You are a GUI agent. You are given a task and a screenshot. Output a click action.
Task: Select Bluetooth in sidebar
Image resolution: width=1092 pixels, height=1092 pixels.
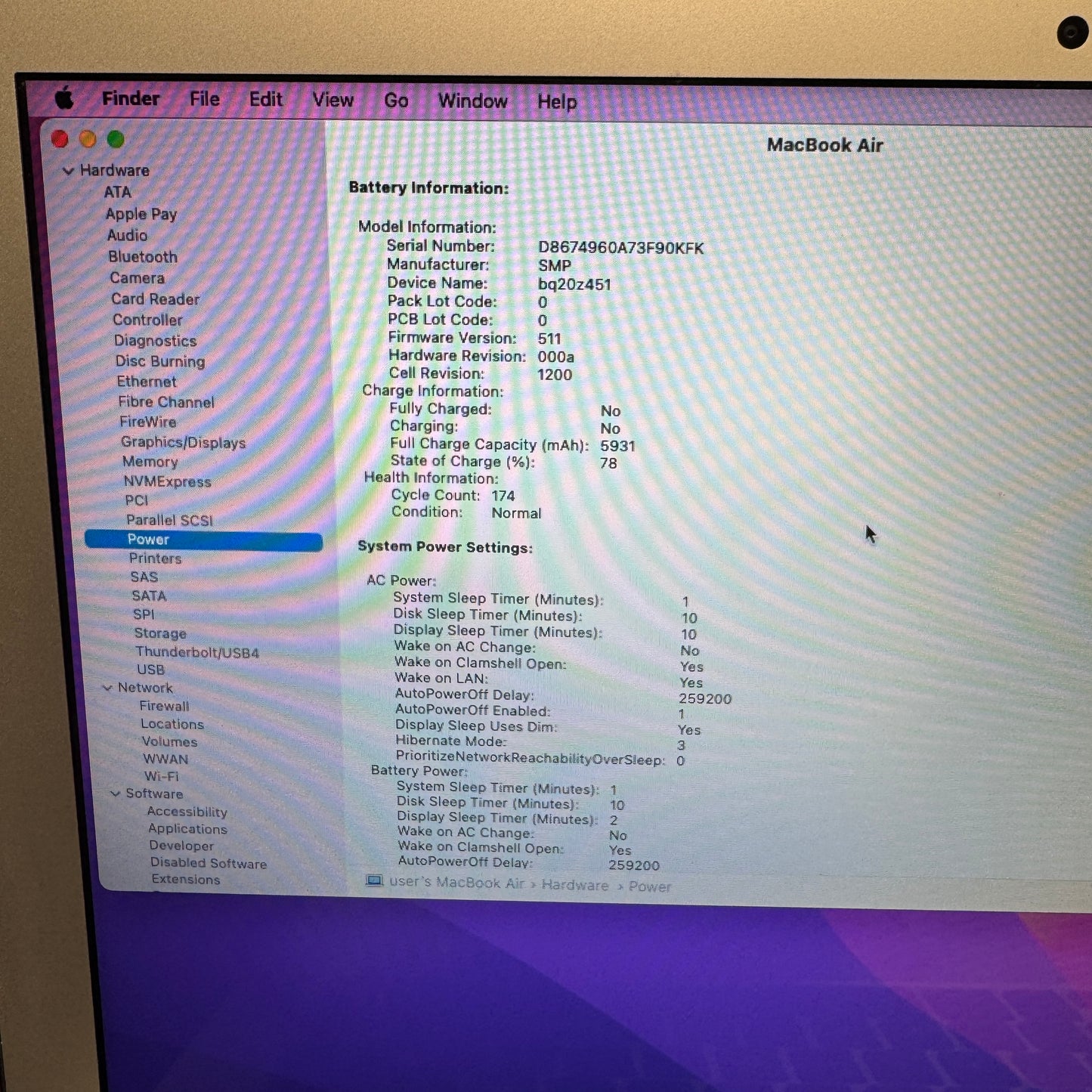click(x=143, y=257)
